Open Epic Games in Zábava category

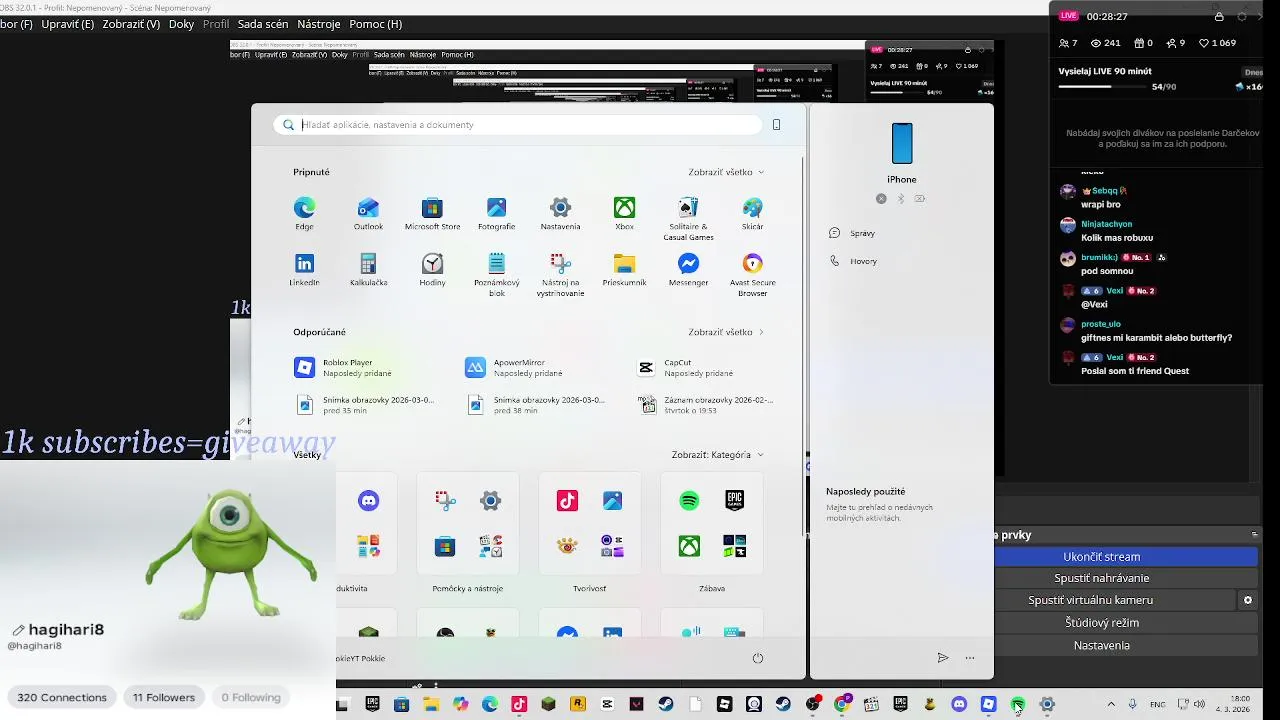tap(735, 501)
